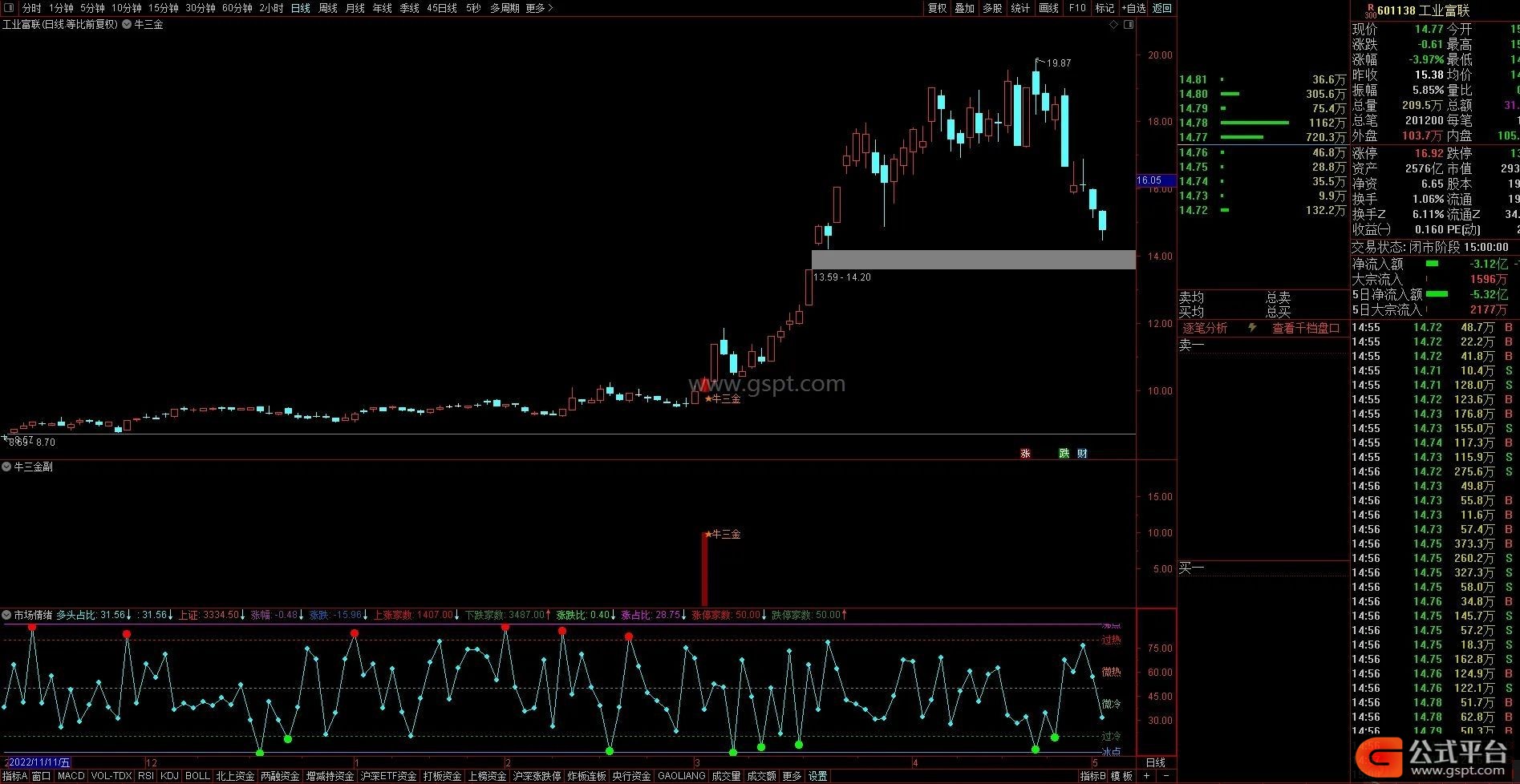Image resolution: width=1520 pixels, height=784 pixels.
Task: Click the F10 company info button
Action: coord(1077,8)
